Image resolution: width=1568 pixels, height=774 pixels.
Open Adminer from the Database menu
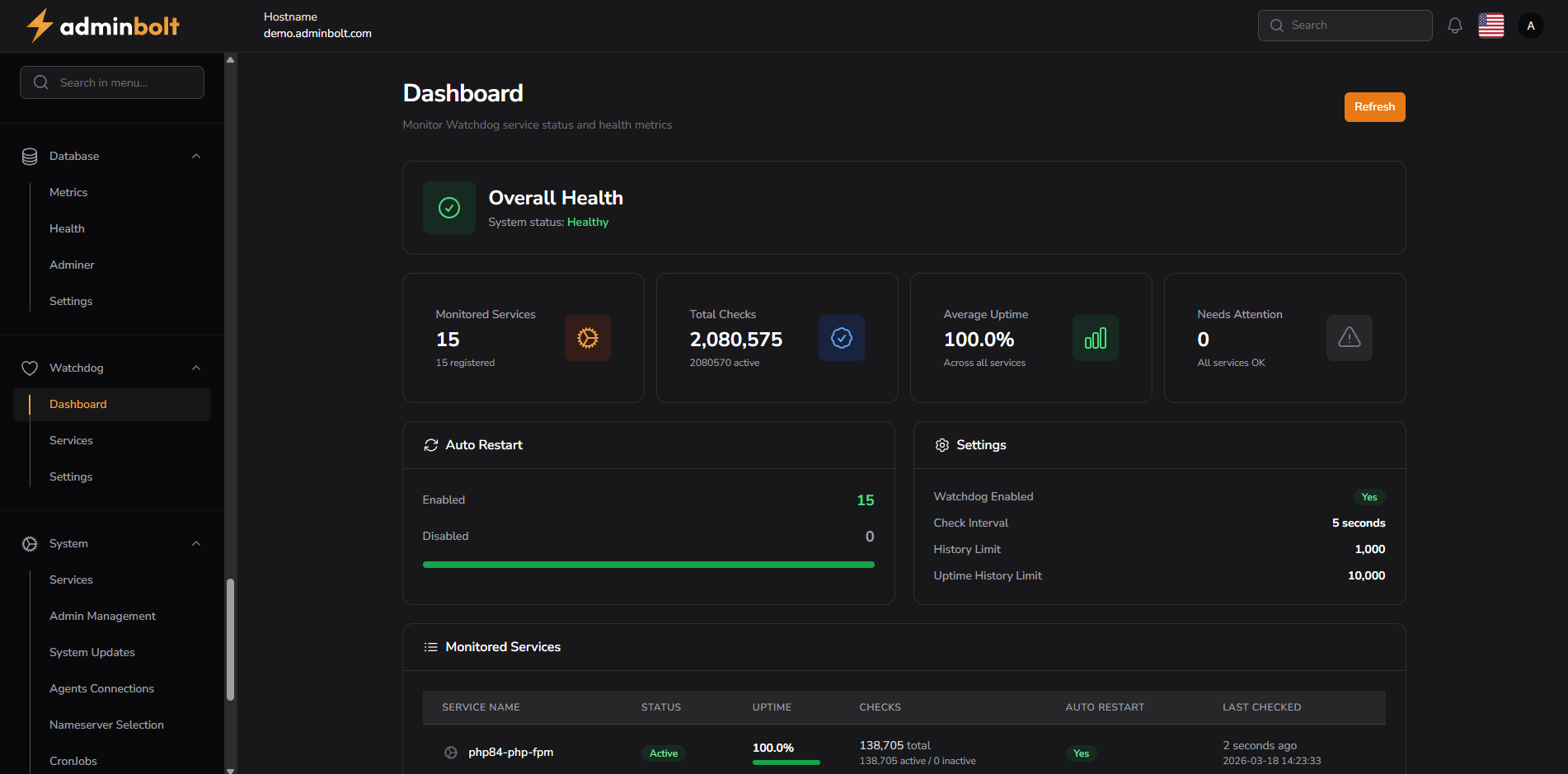point(72,265)
